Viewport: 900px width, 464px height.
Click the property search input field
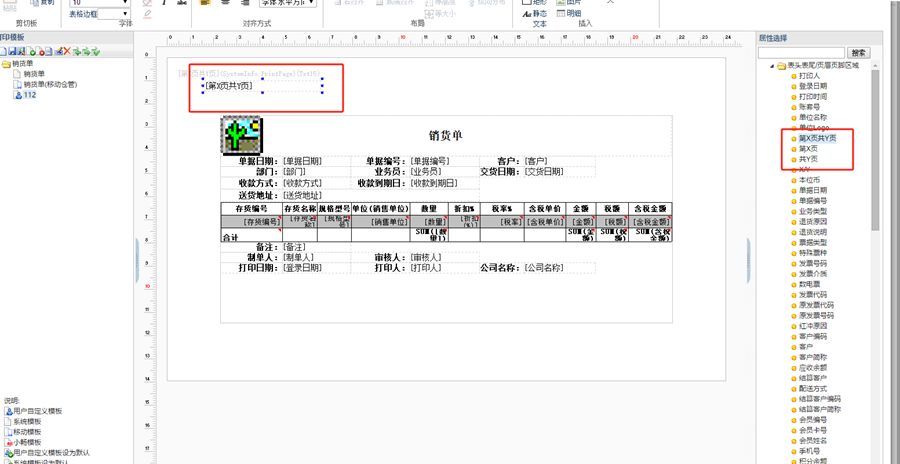801,53
